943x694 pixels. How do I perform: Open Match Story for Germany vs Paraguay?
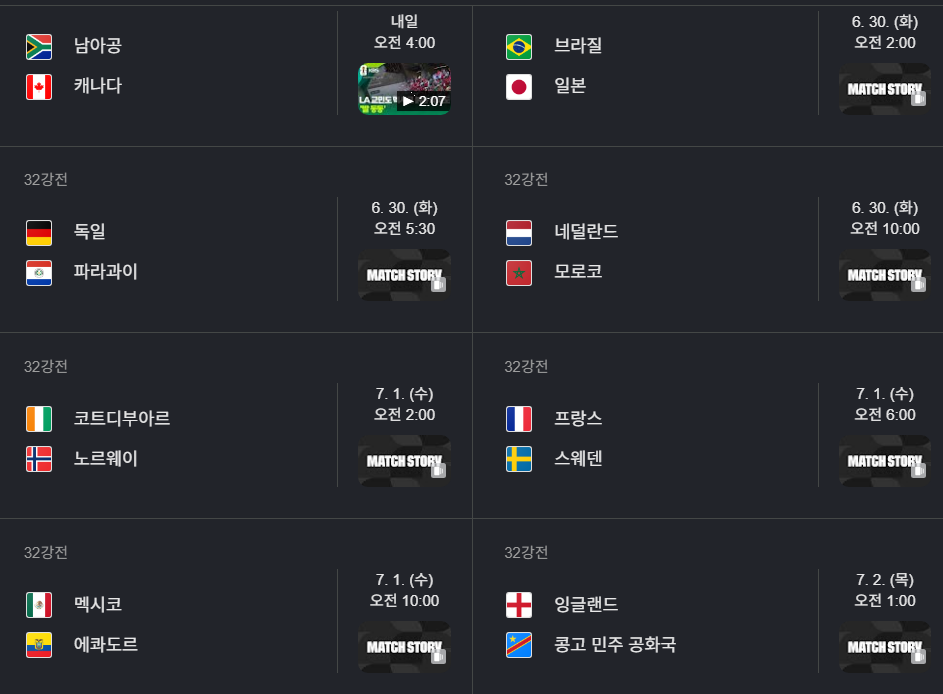405,275
